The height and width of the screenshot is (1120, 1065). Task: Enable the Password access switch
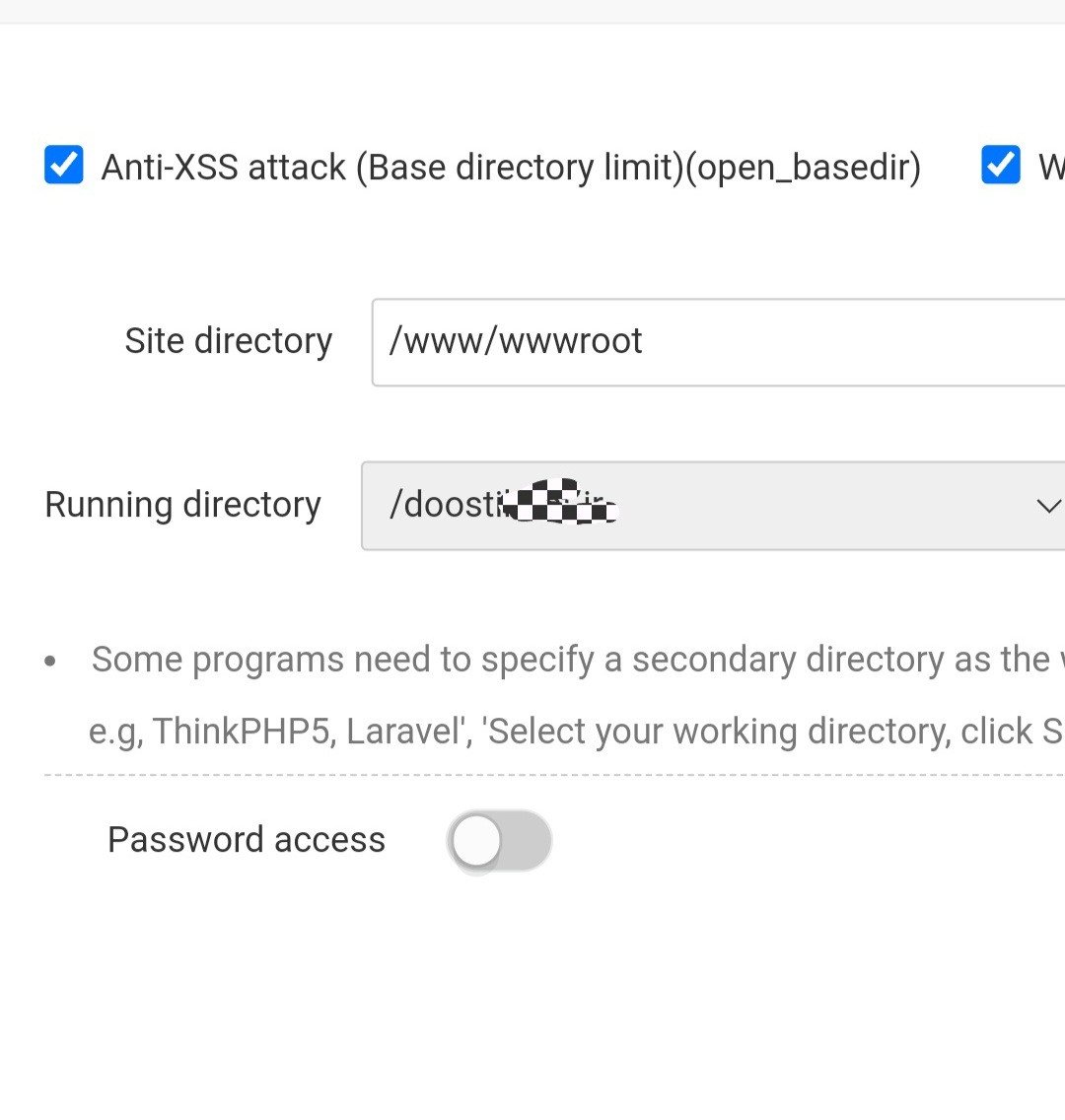point(499,841)
